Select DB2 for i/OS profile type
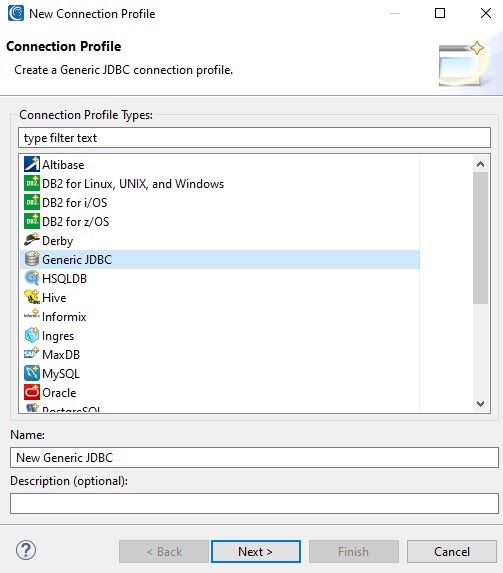Viewport: 503px width, 573px height. pyautogui.click(x=75, y=202)
